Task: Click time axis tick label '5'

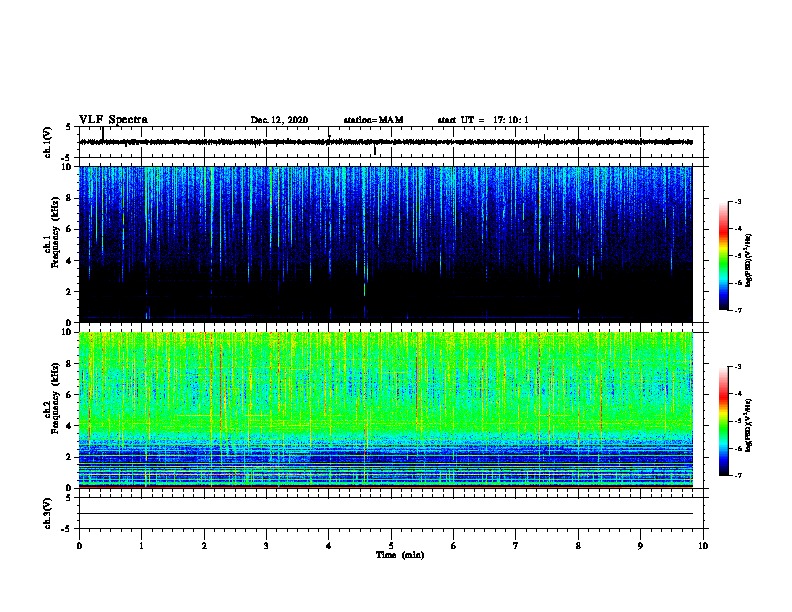Action: 391,545
